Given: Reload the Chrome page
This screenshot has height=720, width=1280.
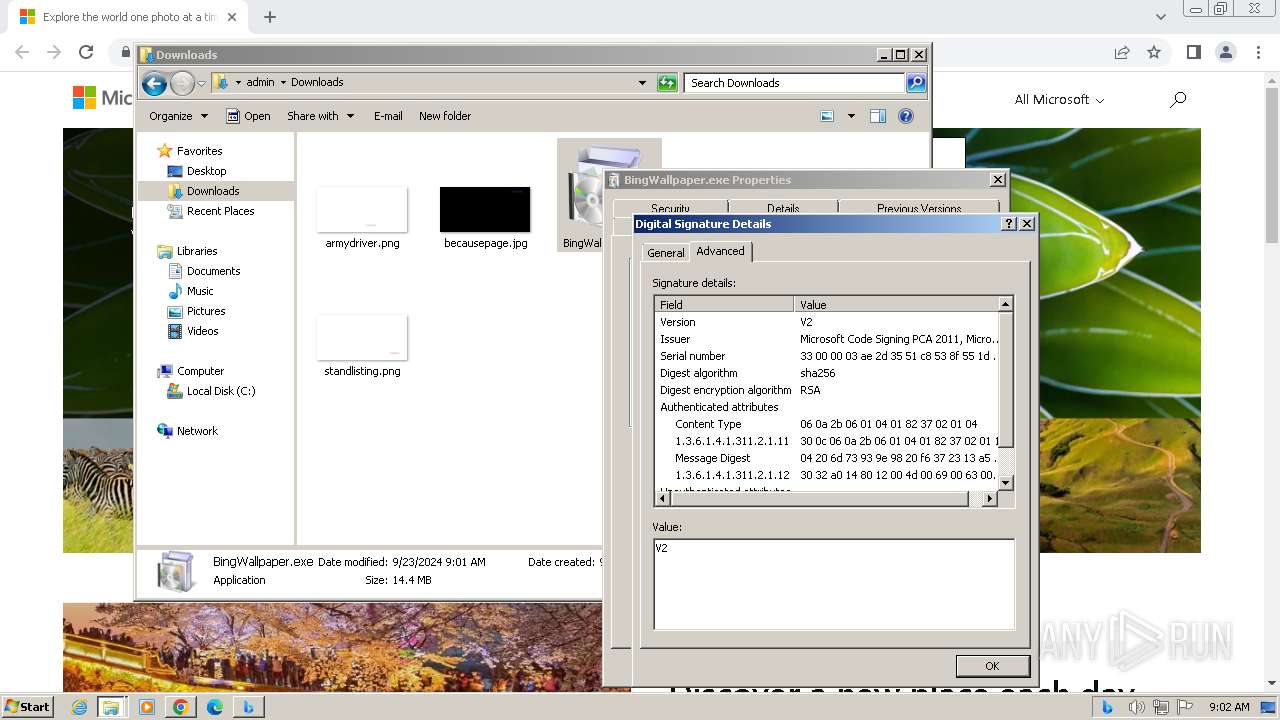Looking at the screenshot, I should point(86,52).
